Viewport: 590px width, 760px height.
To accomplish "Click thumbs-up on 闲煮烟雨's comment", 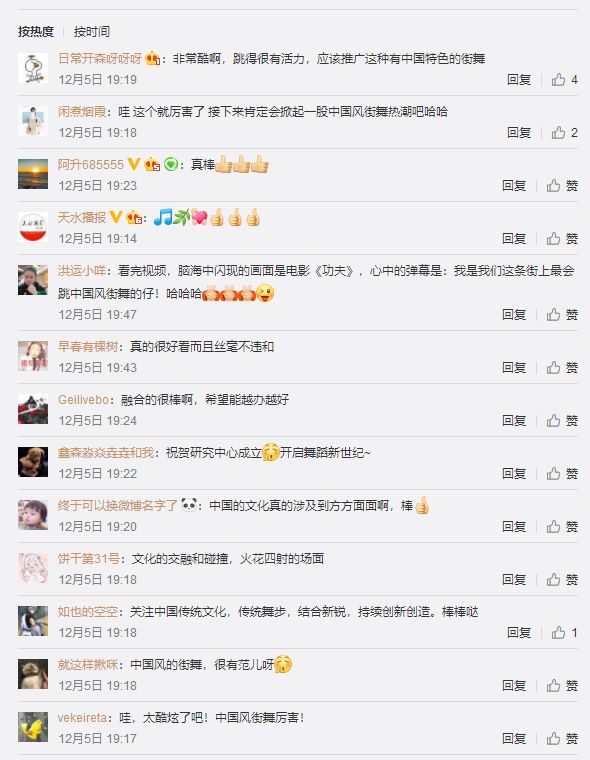I will [564, 132].
